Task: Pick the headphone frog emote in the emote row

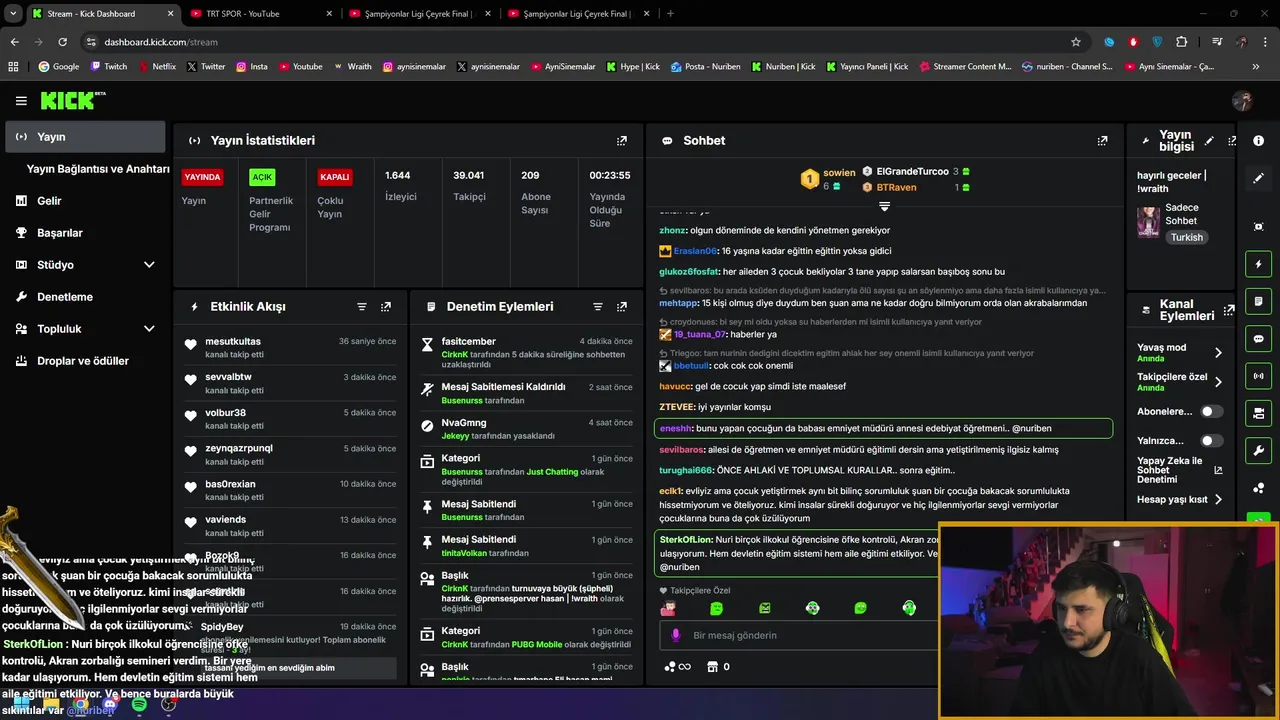Action: pyautogui.click(x=908, y=608)
